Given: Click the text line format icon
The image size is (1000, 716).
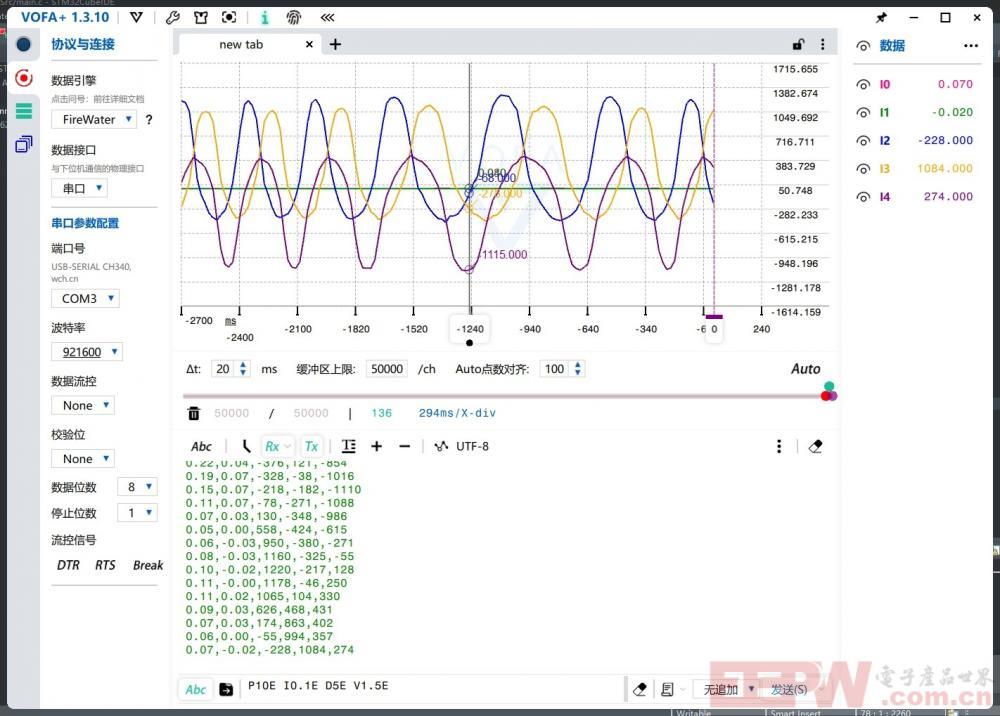Looking at the screenshot, I should [x=349, y=446].
